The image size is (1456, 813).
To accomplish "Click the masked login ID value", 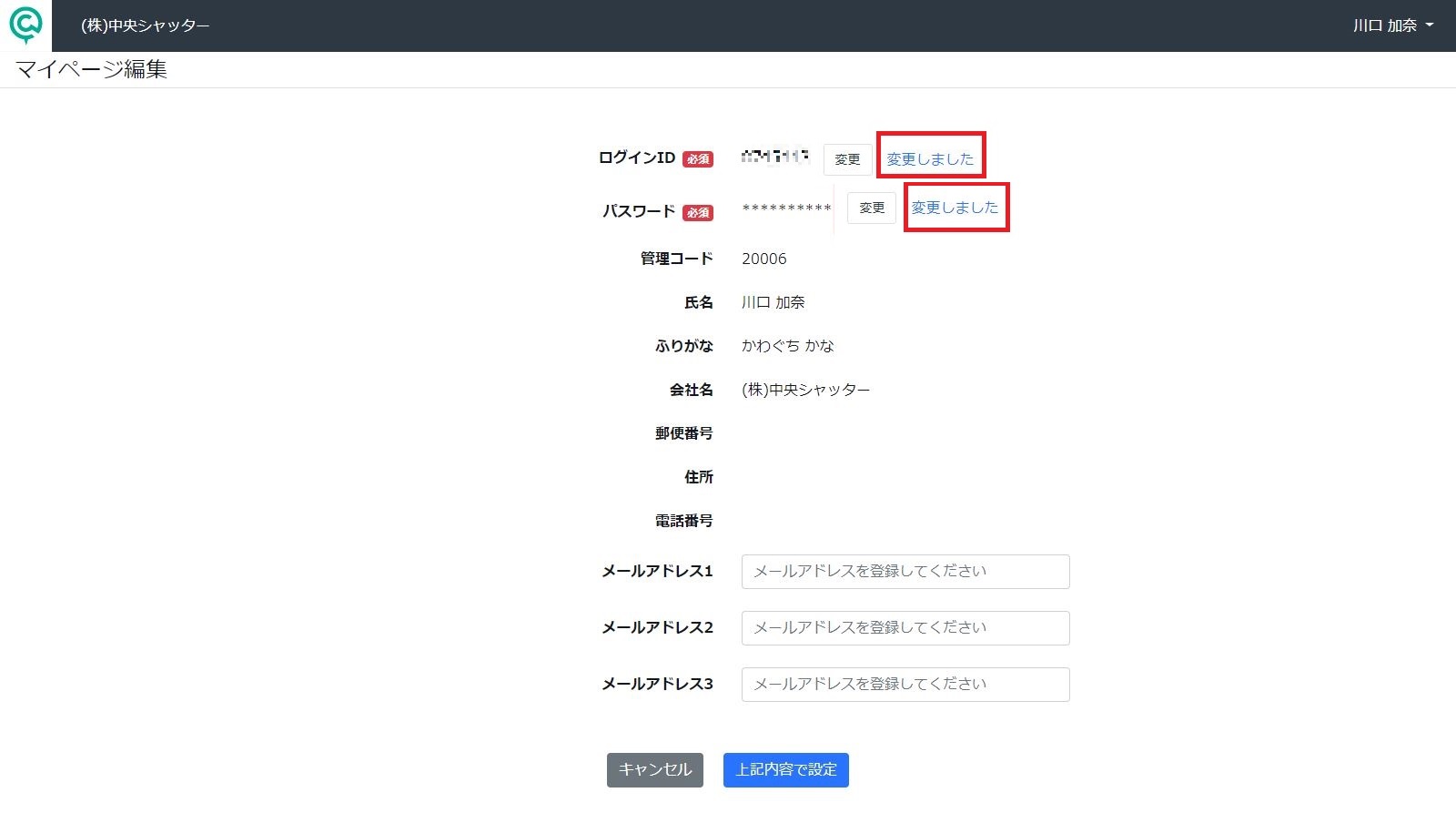I will pyautogui.click(x=775, y=157).
